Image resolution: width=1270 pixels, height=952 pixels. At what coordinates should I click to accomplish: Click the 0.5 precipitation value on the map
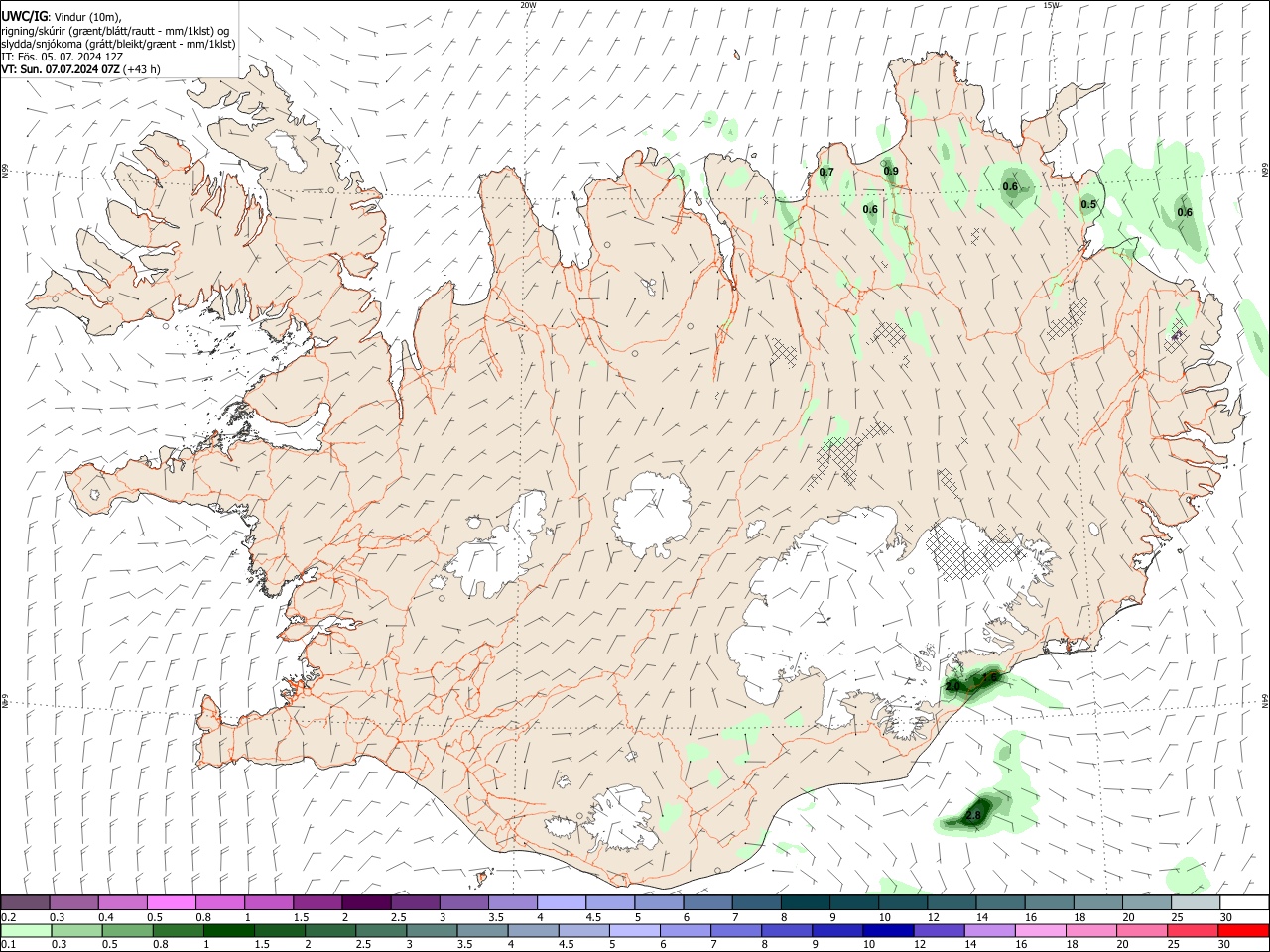[1088, 205]
